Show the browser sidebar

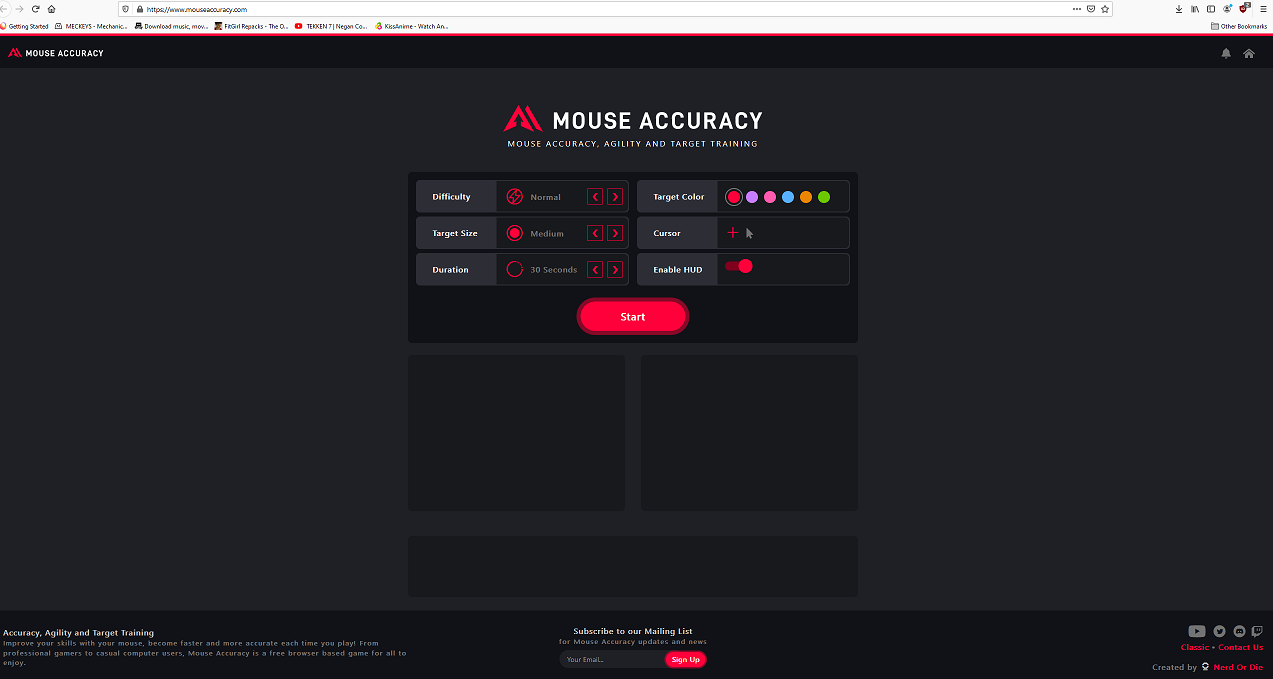(1211, 9)
